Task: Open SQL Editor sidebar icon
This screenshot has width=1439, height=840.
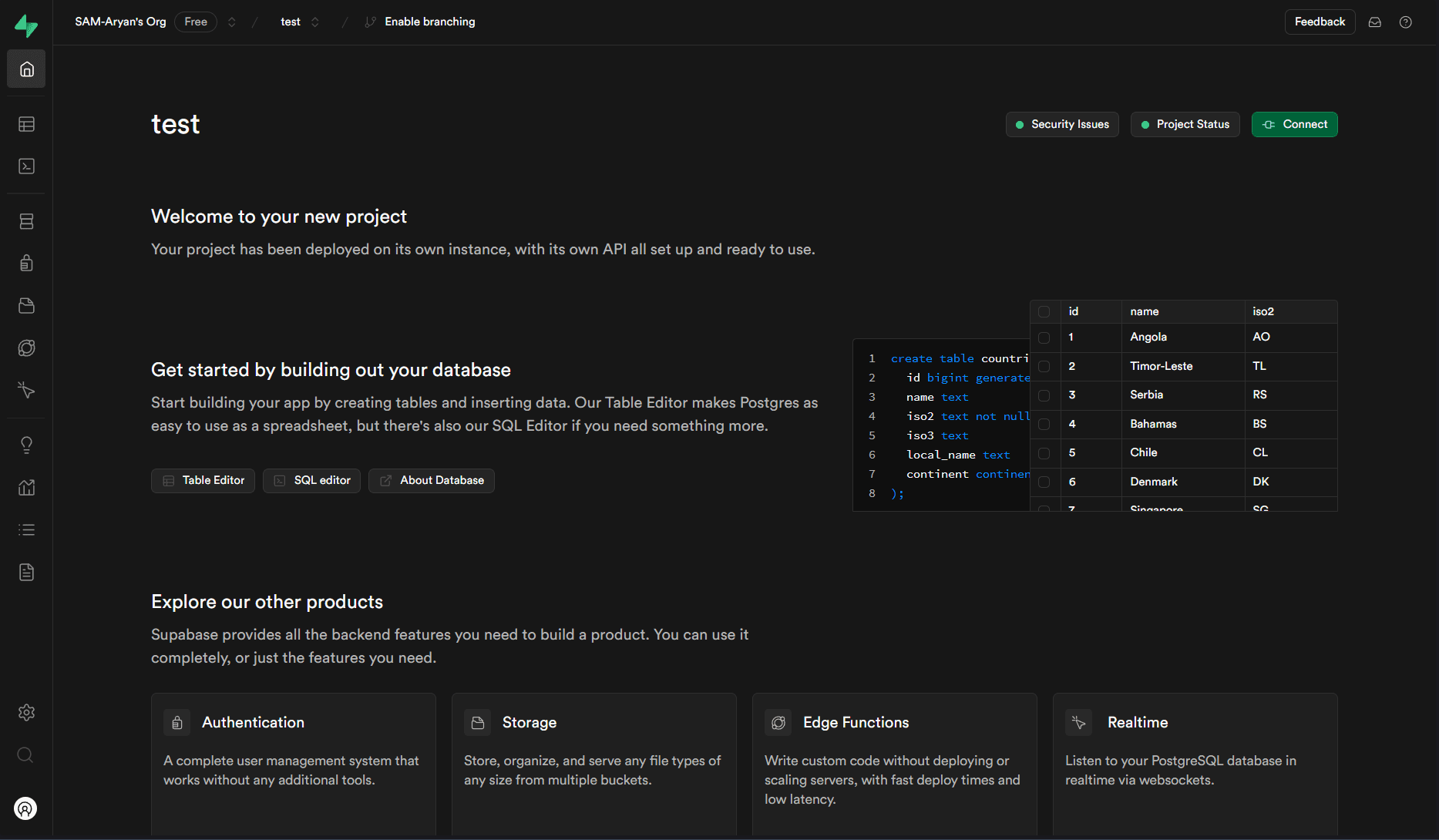Action: tap(26, 166)
